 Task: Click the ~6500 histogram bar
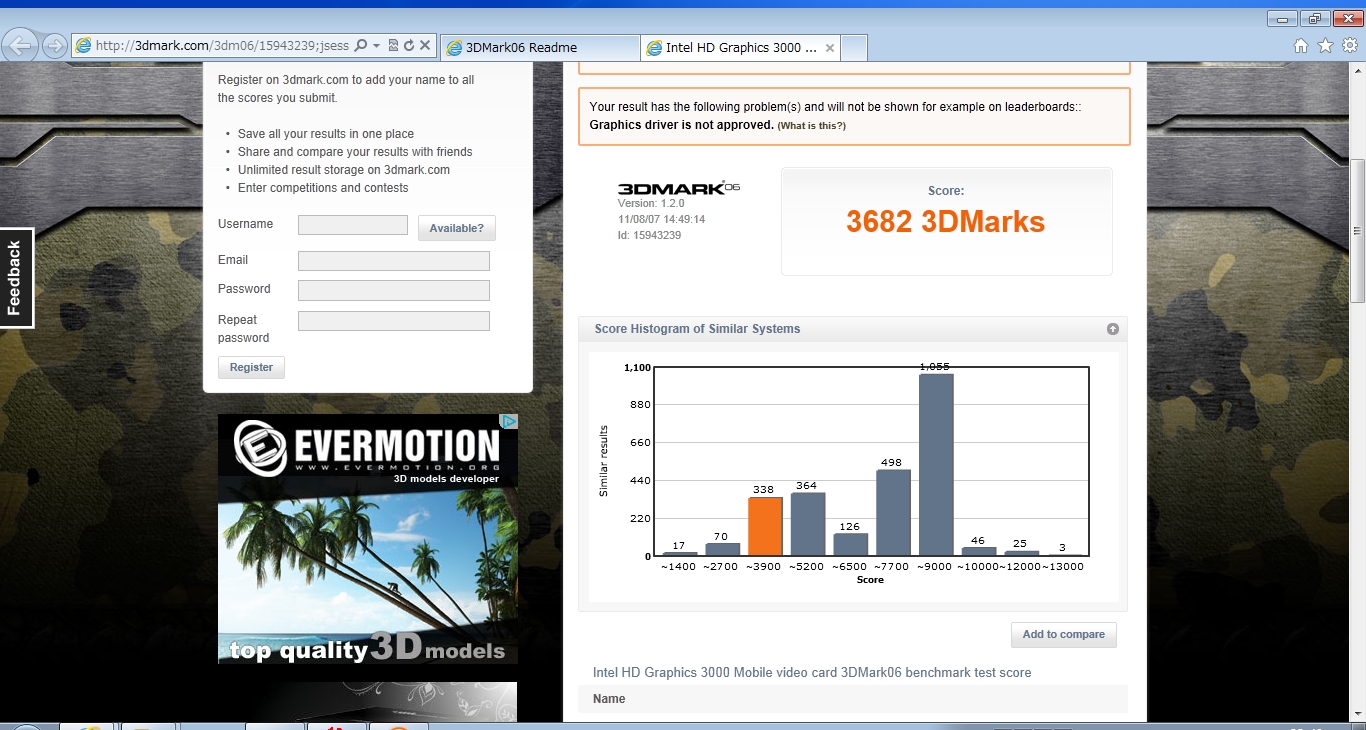point(851,544)
